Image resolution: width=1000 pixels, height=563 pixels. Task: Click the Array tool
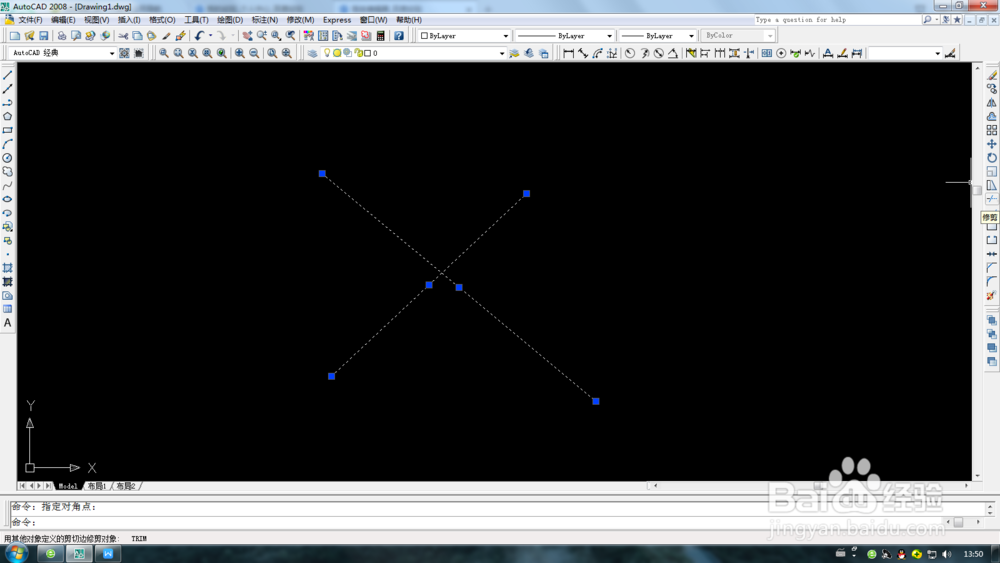pyautogui.click(x=992, y=130)
